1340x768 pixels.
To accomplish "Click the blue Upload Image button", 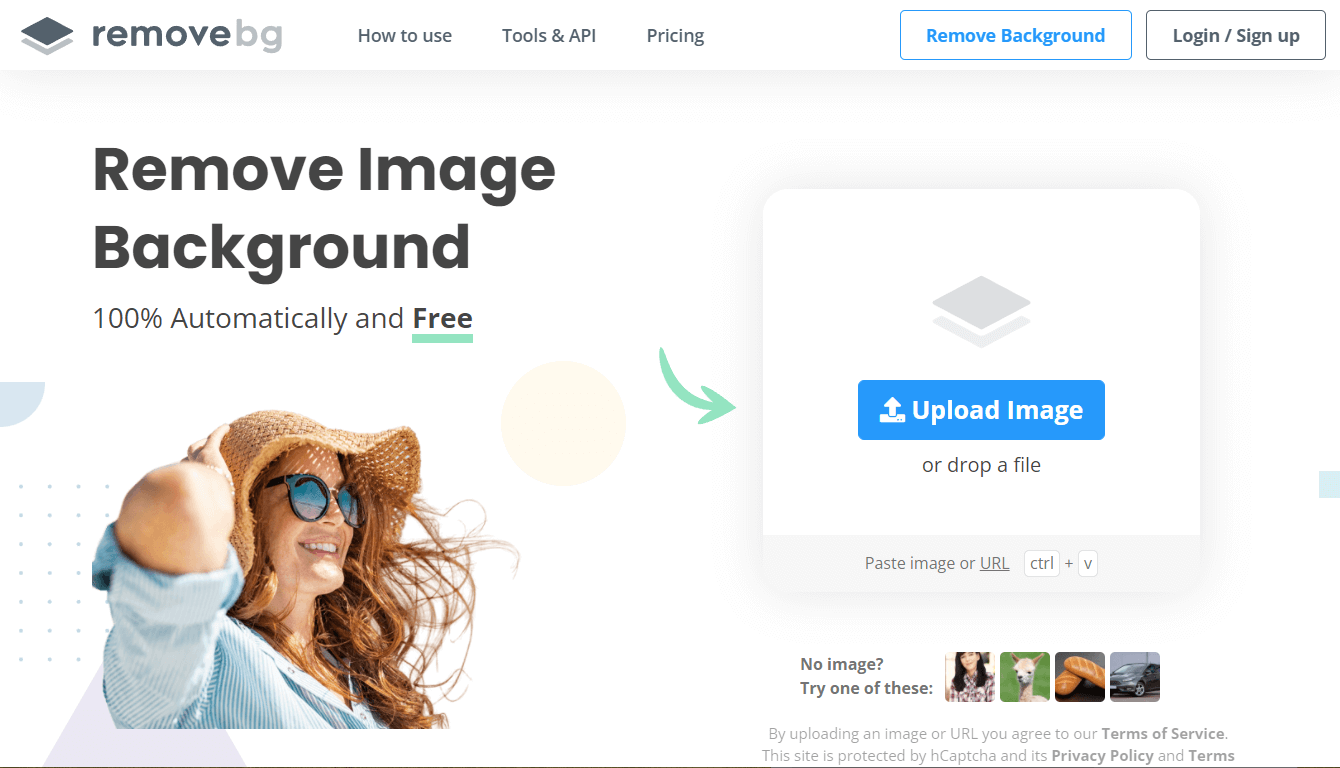I will point(981,410).
